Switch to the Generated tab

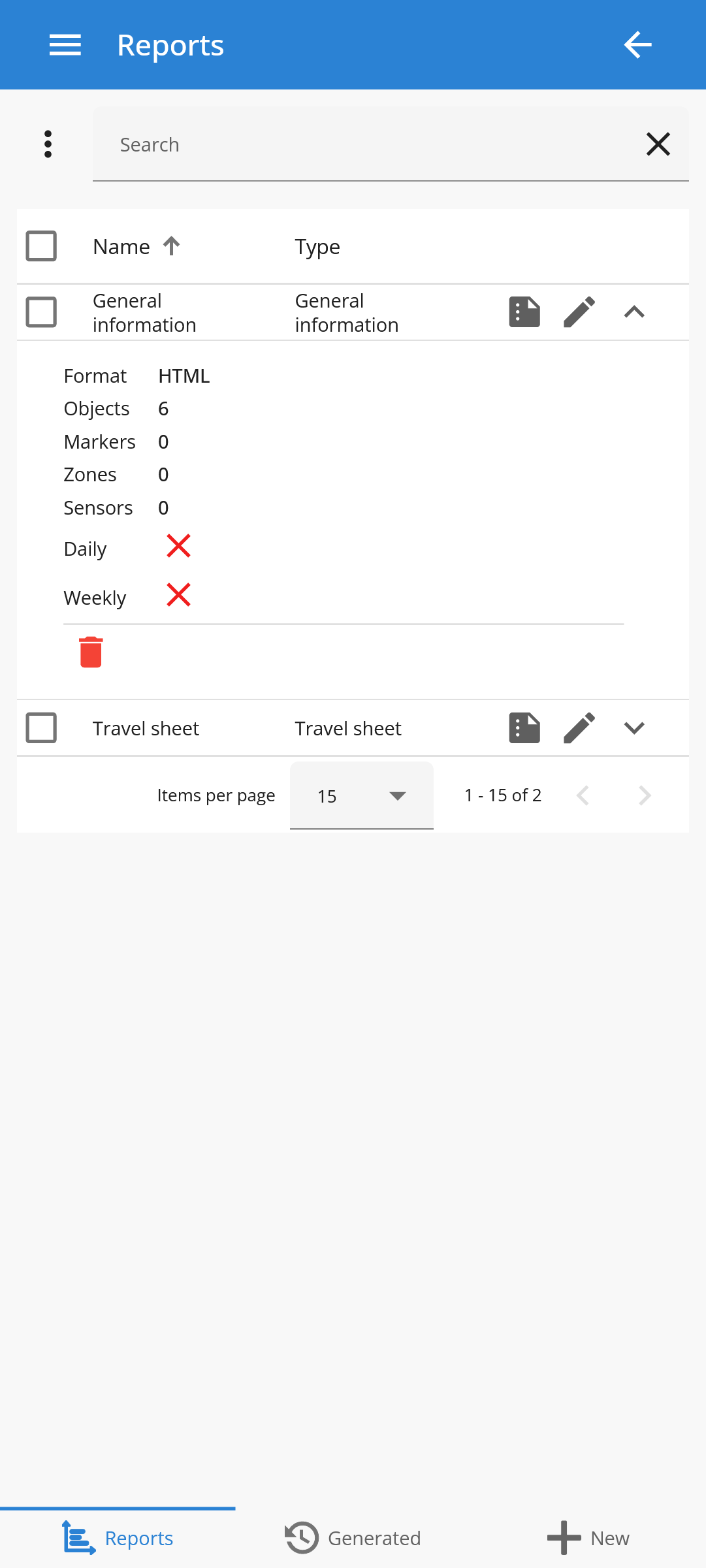[353, 1538]
